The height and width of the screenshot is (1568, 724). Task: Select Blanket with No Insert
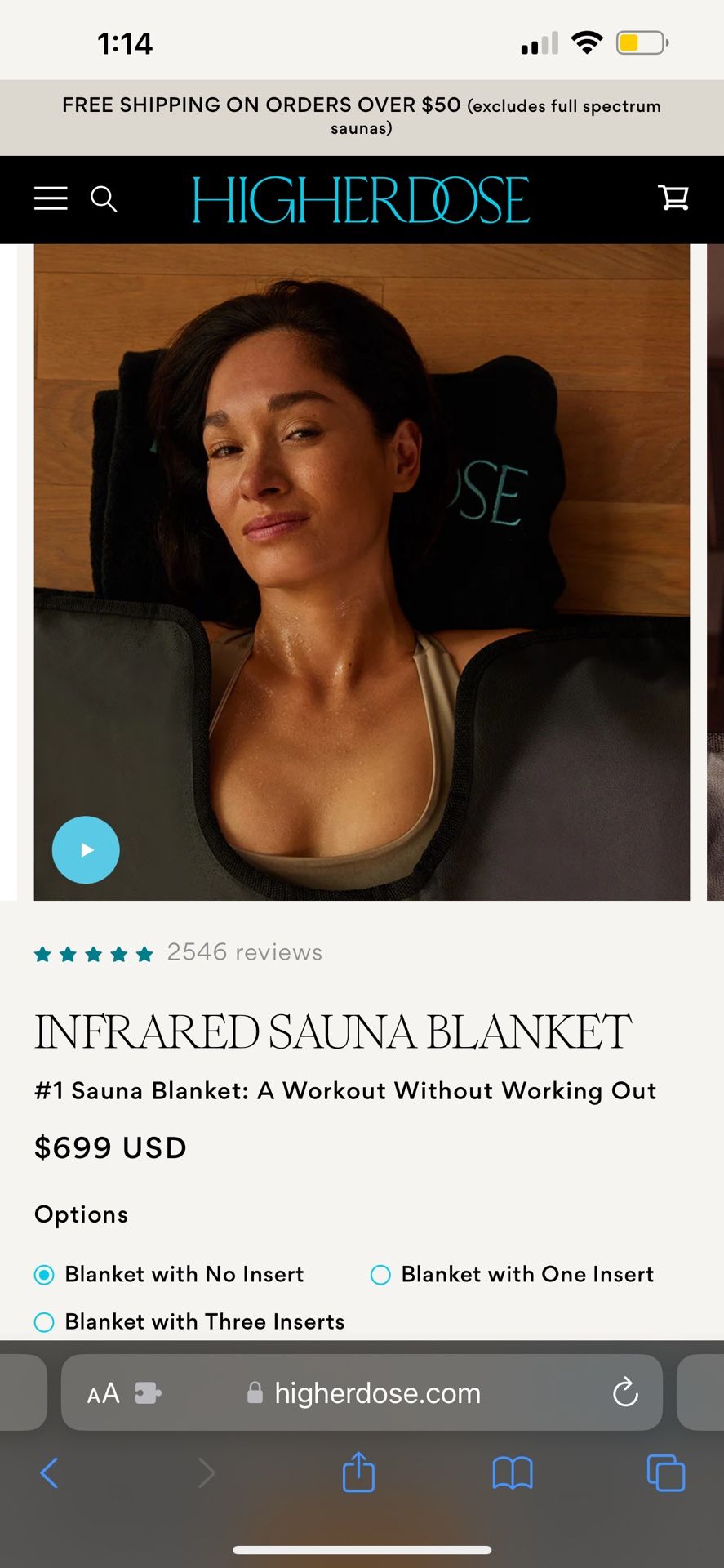pyautogui.click(x=169, y=1274)
